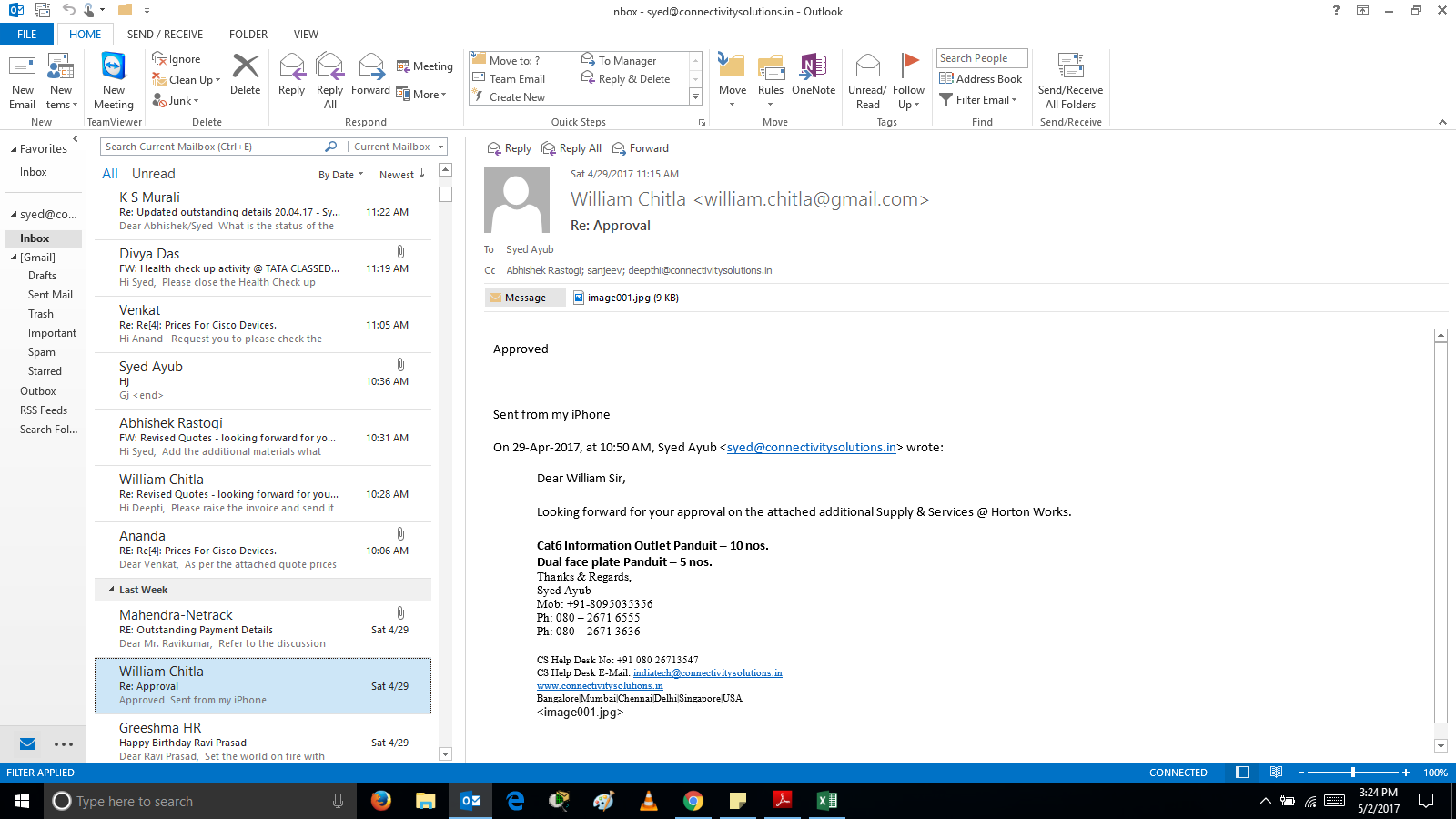Switch to the SEND / RECEIVE tab

pyautogui.click(x=165, y=35)
